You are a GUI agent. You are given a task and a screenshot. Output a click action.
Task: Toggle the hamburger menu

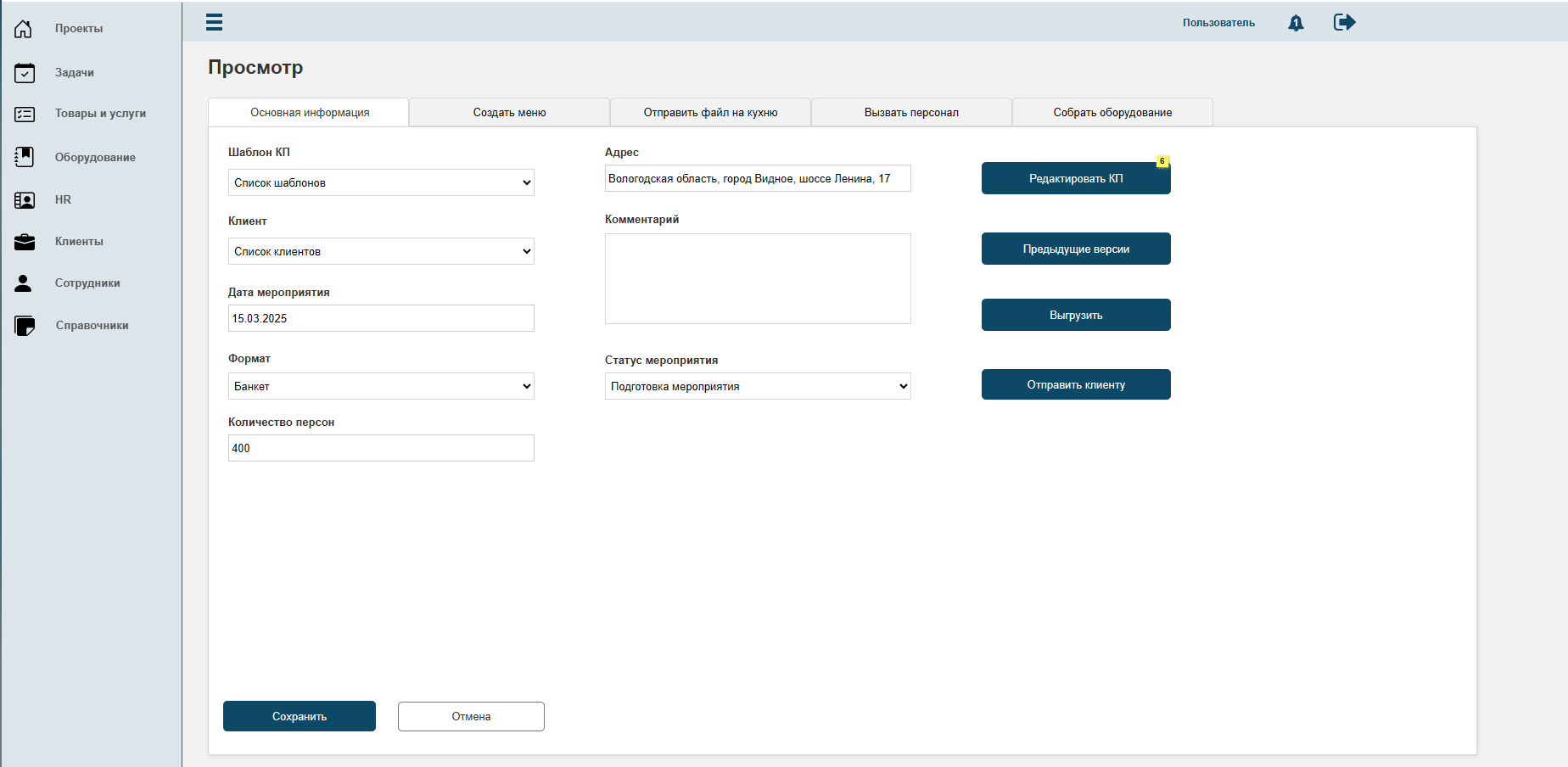click(x=214, y=22)
